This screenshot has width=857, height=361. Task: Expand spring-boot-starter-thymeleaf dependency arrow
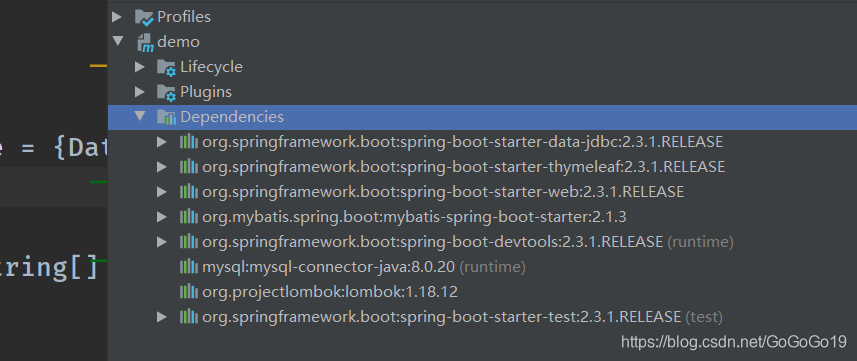[161, 167]
